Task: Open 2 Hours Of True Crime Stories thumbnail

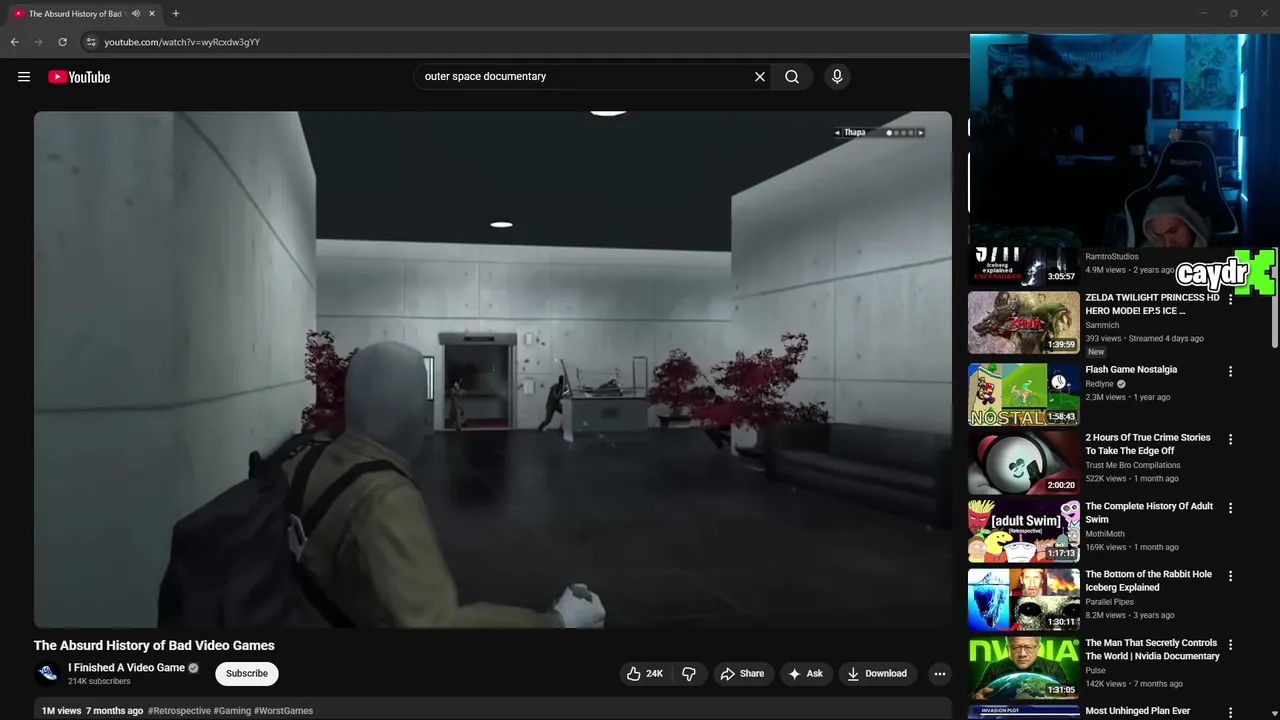Action: pyautogui.click(x=1024, y=462)
